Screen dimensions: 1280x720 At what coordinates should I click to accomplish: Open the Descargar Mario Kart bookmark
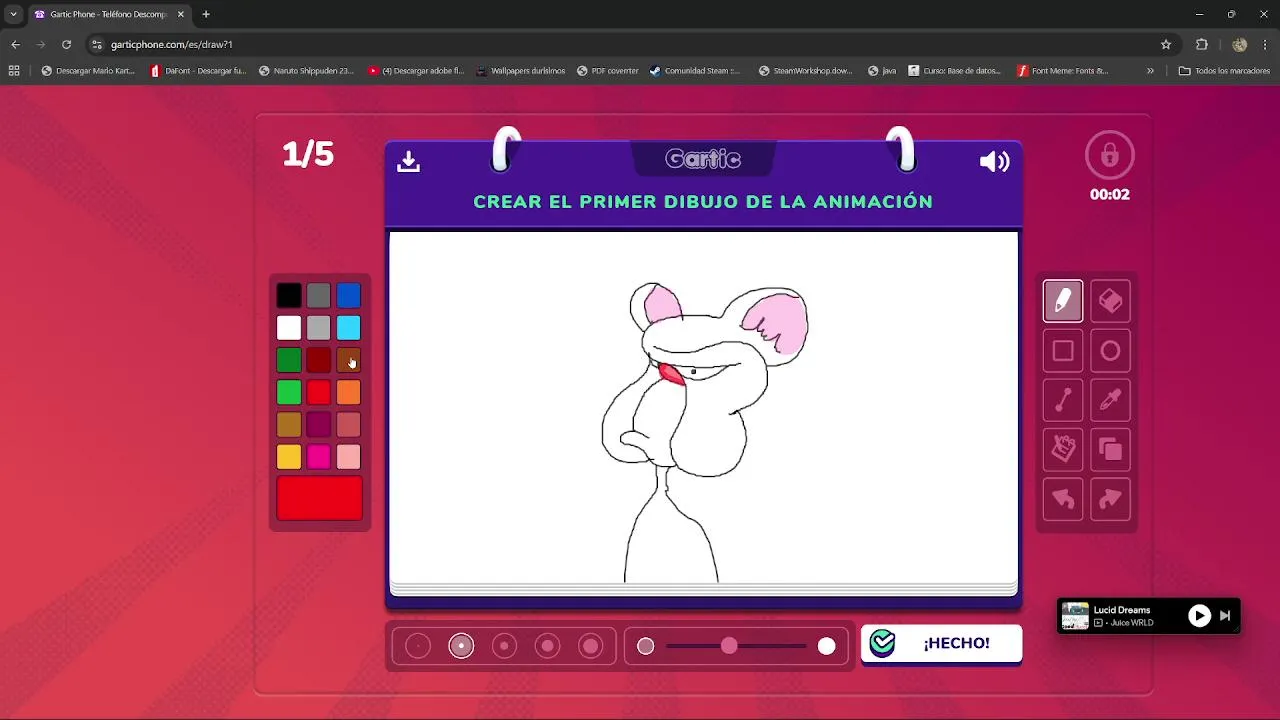[x=87, y=71]
